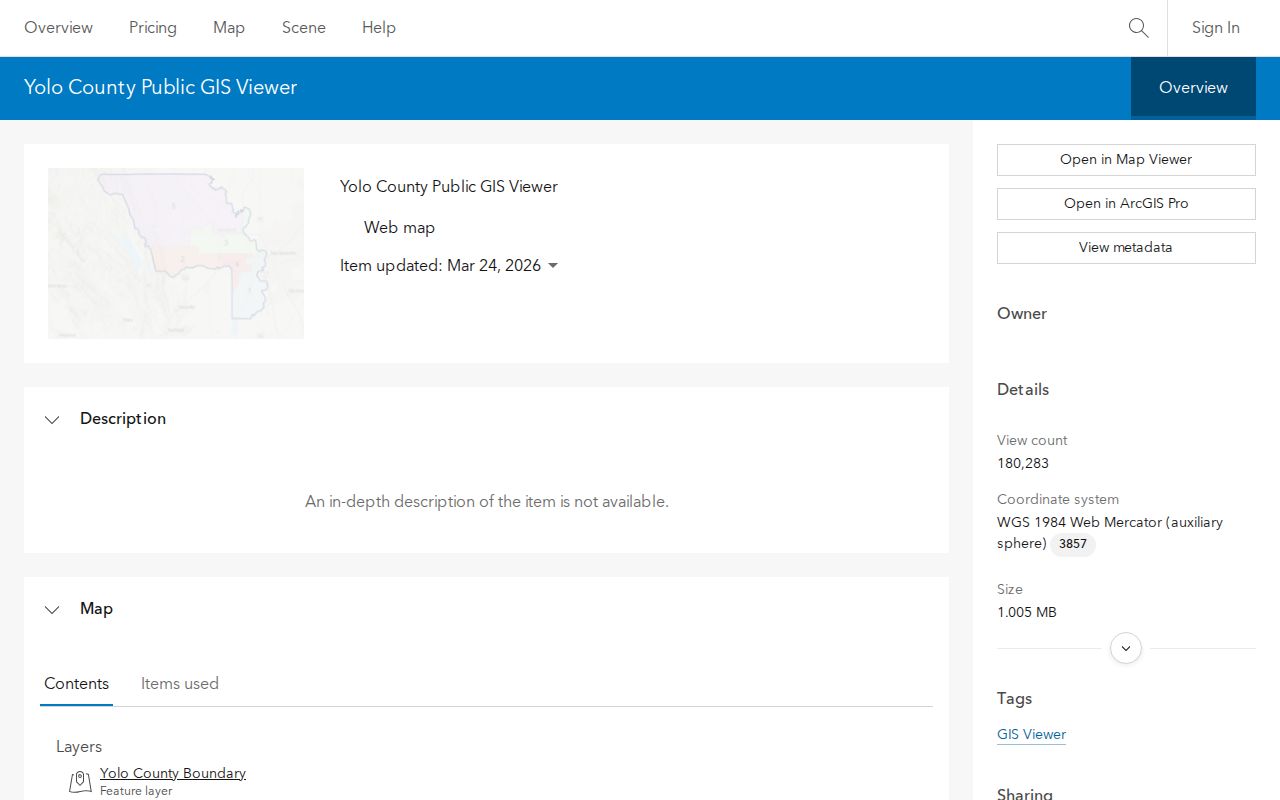Click the size value 1.005 MB
Image resolution: width=1280 pixels, height=800 pixels.
pyautogui.click(x=1027, y=612)
